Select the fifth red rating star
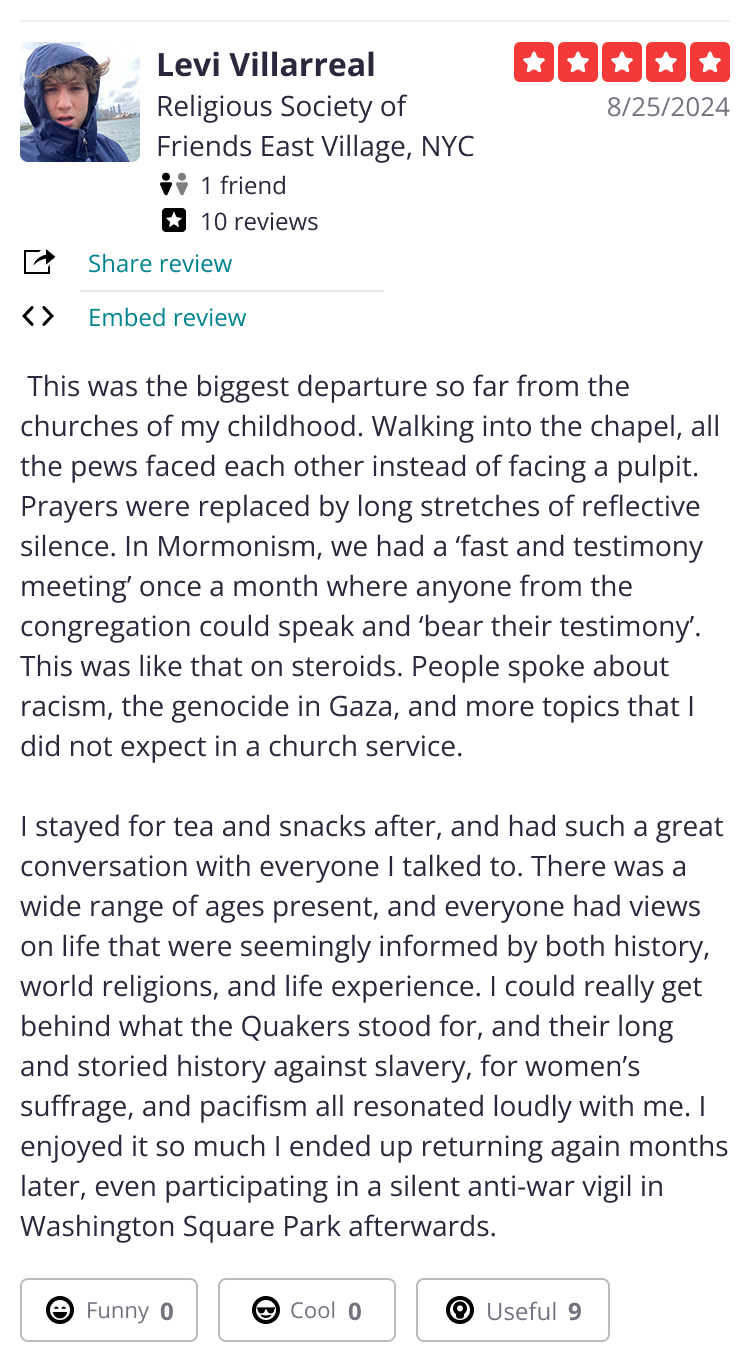 pyautogui.click(x=710, y=63)
